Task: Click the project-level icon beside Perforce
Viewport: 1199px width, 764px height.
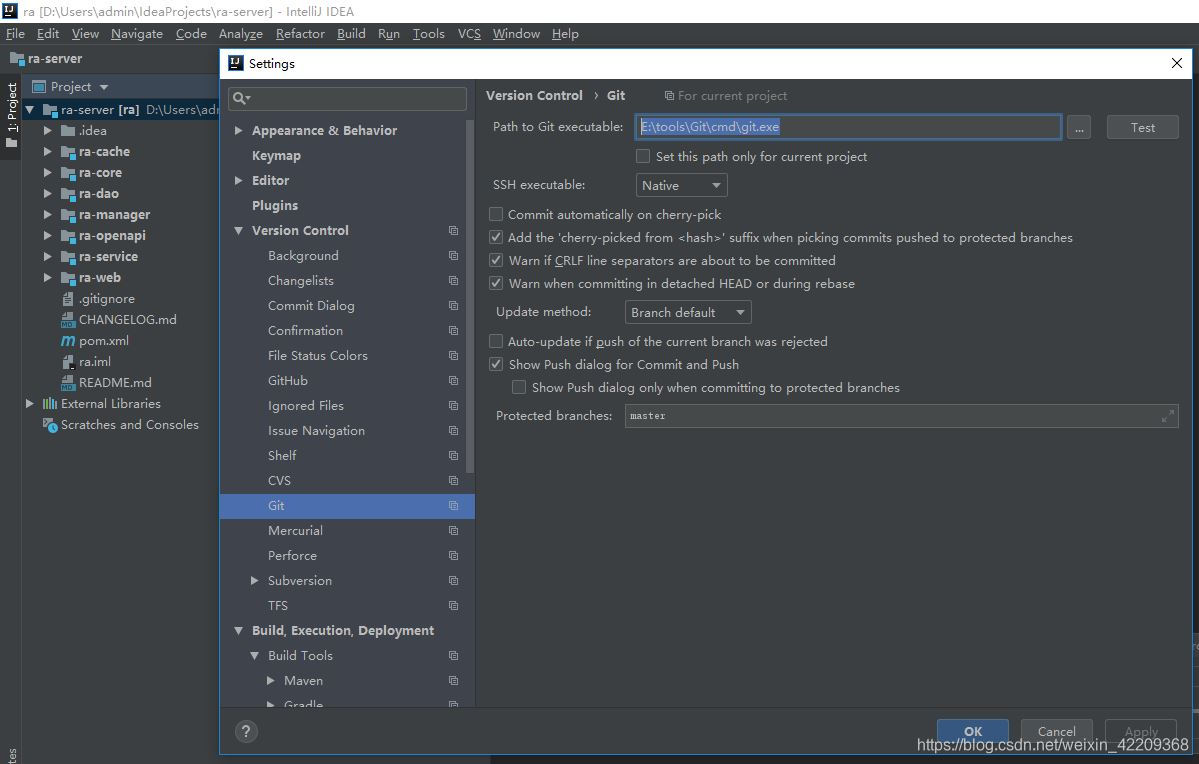Action: [x=453, y=555]
